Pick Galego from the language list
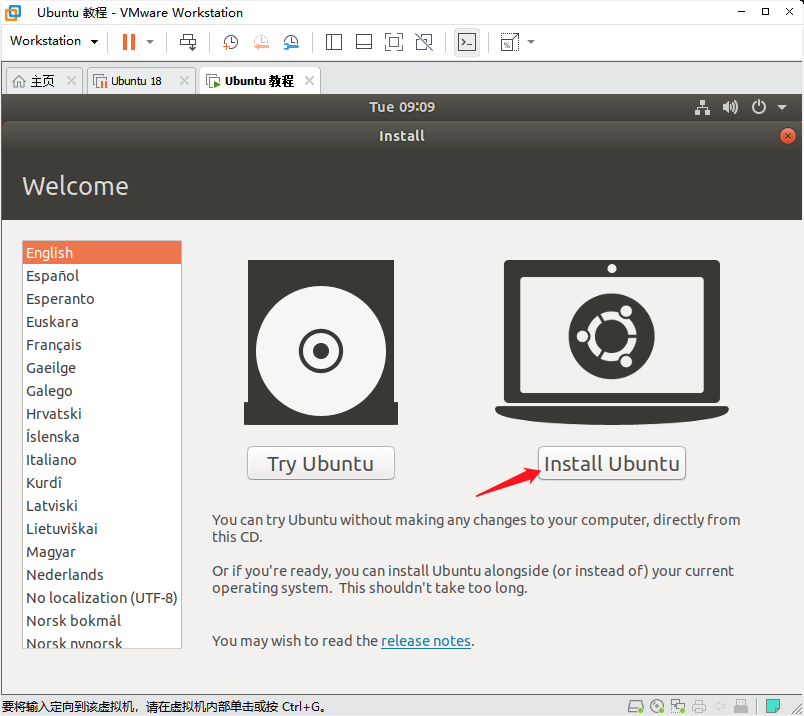The height and width of the screenshot is (716, 804). tap(102, 391)
